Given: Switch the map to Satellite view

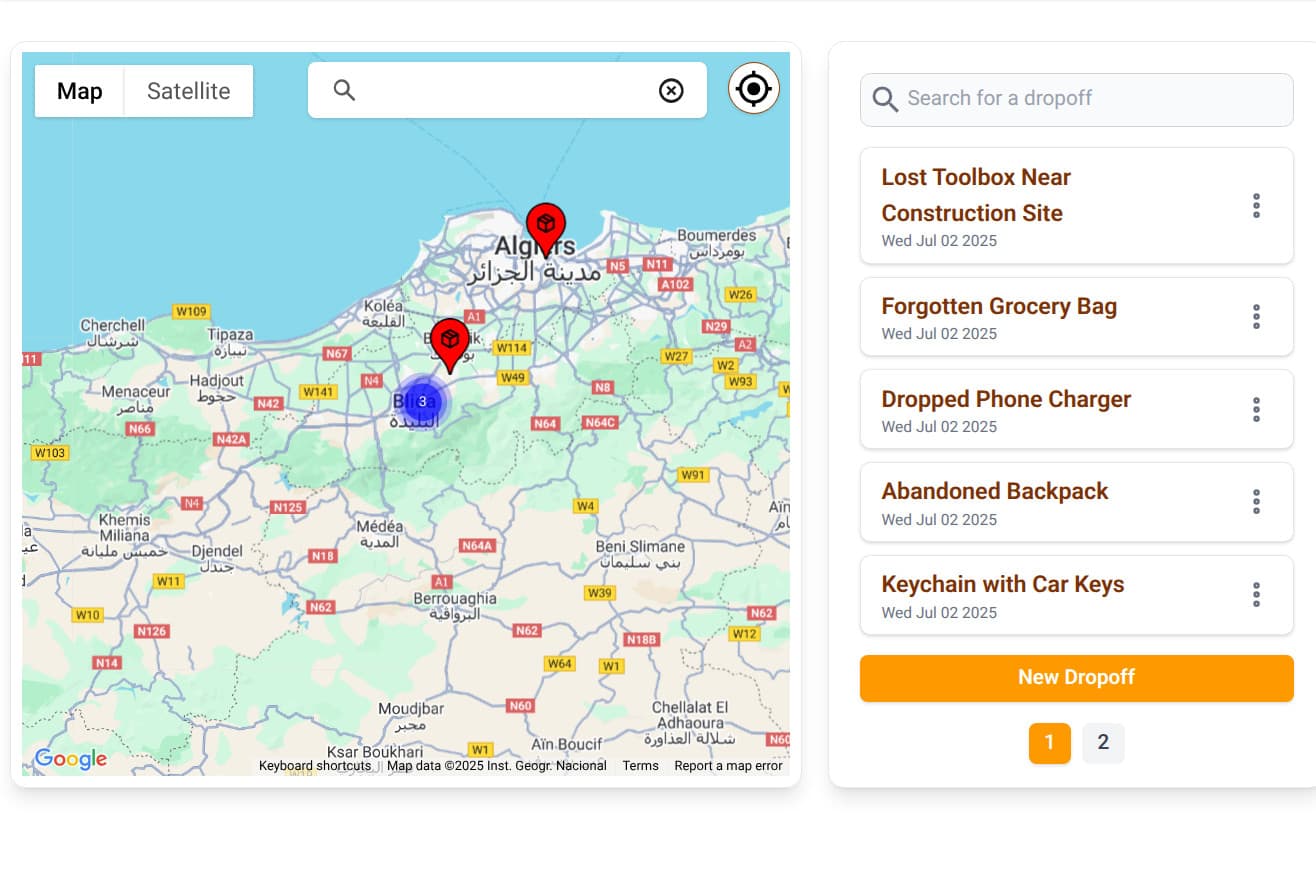Looking at the screenshot, I should click(x=188, y=91).
